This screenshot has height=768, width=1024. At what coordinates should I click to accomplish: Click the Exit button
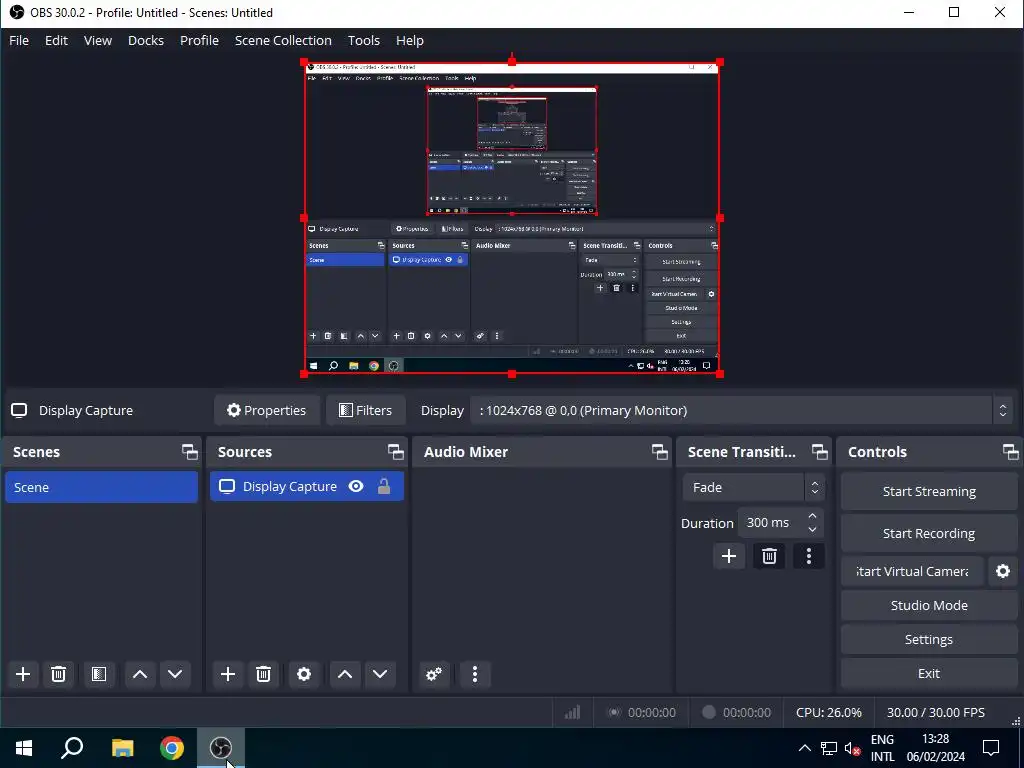click(929, 673)
